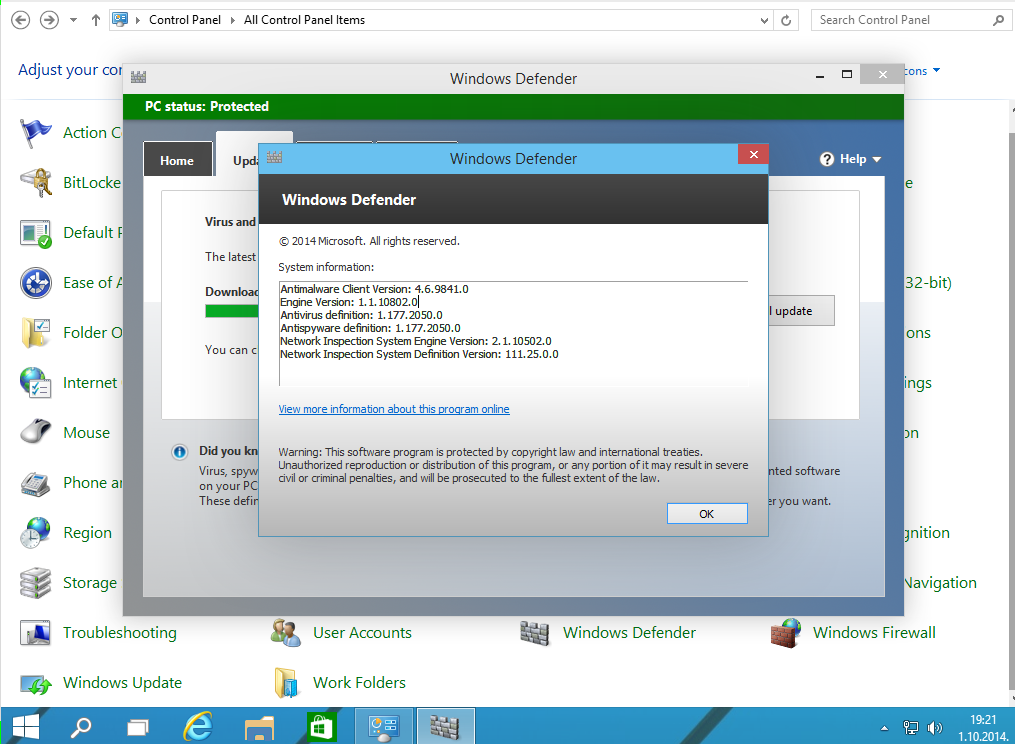Open the User Accounts icon

[285, 633]
